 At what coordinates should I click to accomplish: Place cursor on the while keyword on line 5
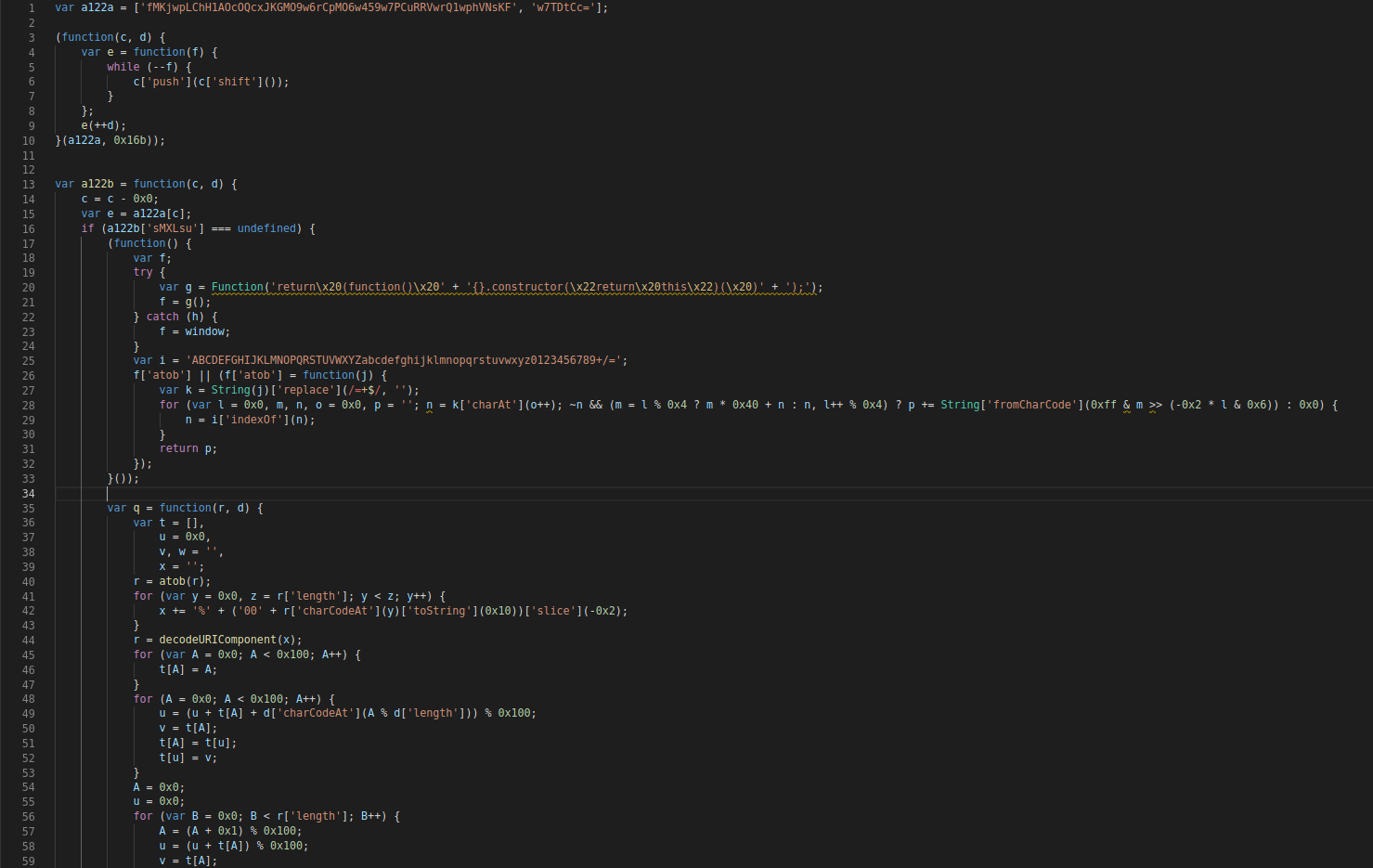(x=121, y=66)
